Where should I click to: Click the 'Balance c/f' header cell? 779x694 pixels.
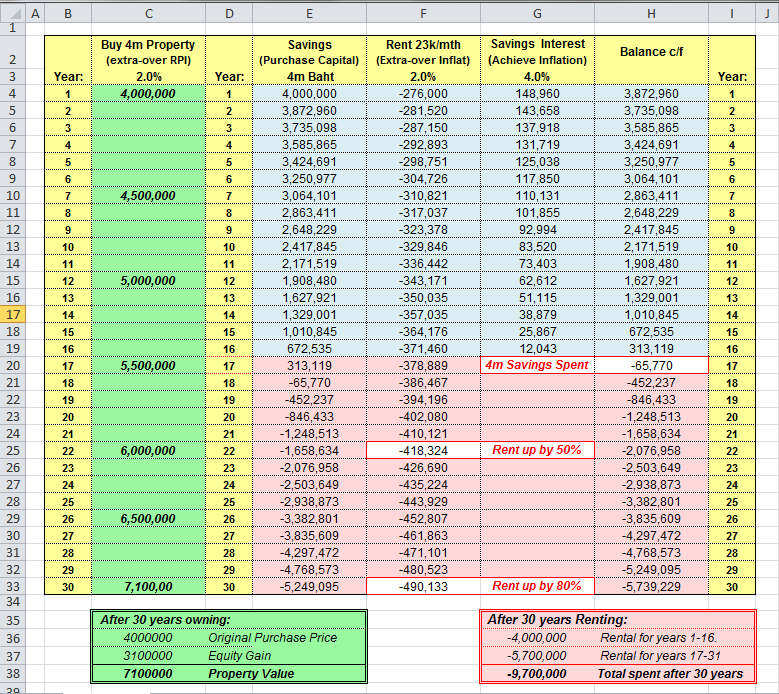[651, 52]
